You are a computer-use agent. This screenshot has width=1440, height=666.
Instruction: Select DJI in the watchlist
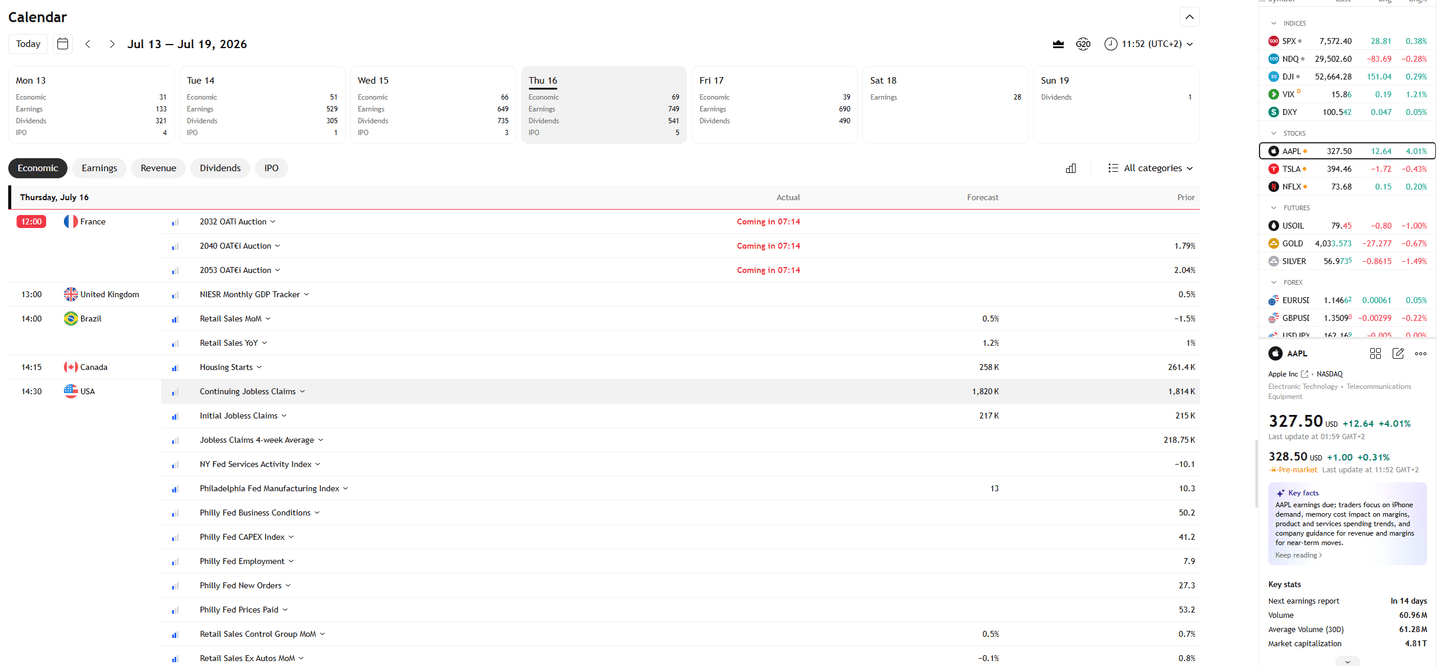[1347, 77]
